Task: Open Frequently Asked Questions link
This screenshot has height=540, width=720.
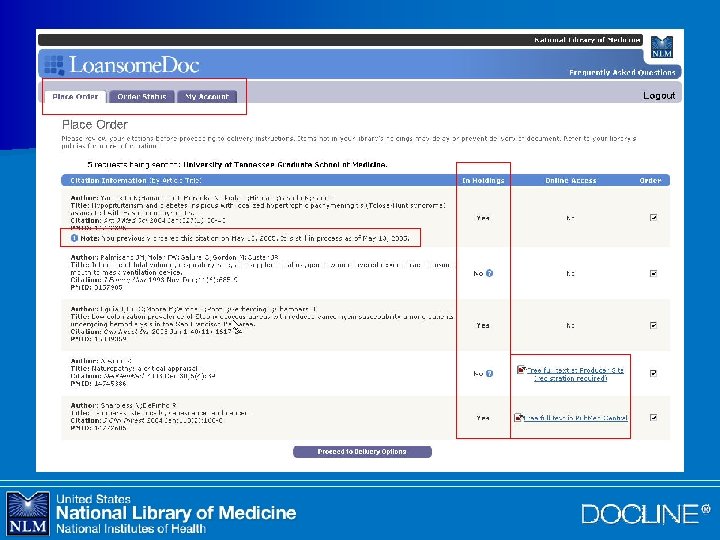Action: point(622,73)
